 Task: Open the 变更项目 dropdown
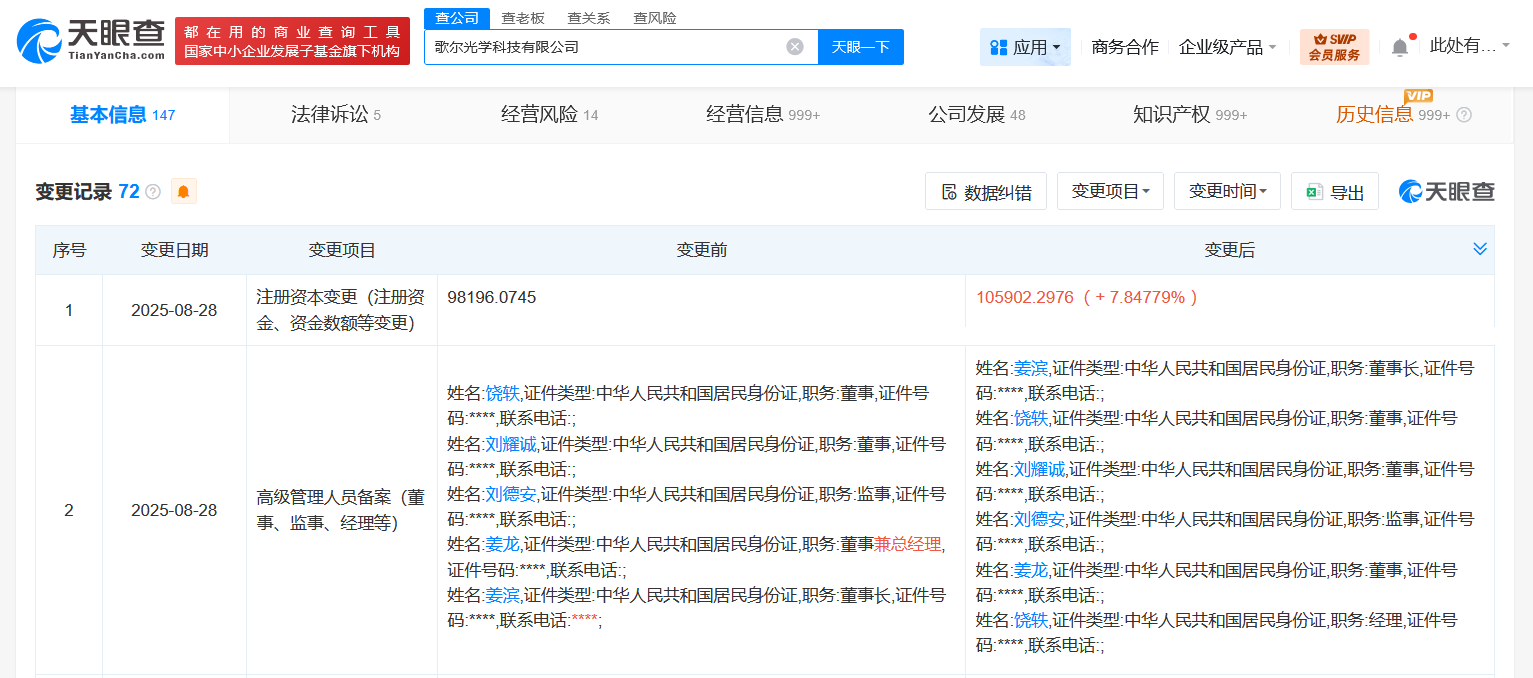(1110, 191)
